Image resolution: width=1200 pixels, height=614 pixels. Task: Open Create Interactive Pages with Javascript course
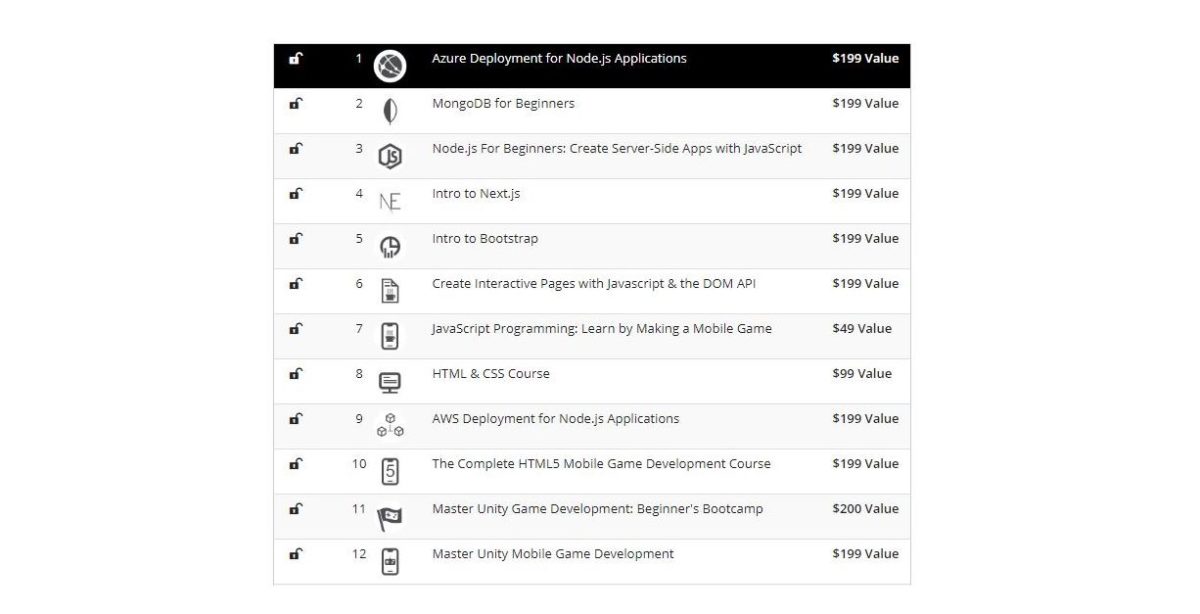point(593,283)
